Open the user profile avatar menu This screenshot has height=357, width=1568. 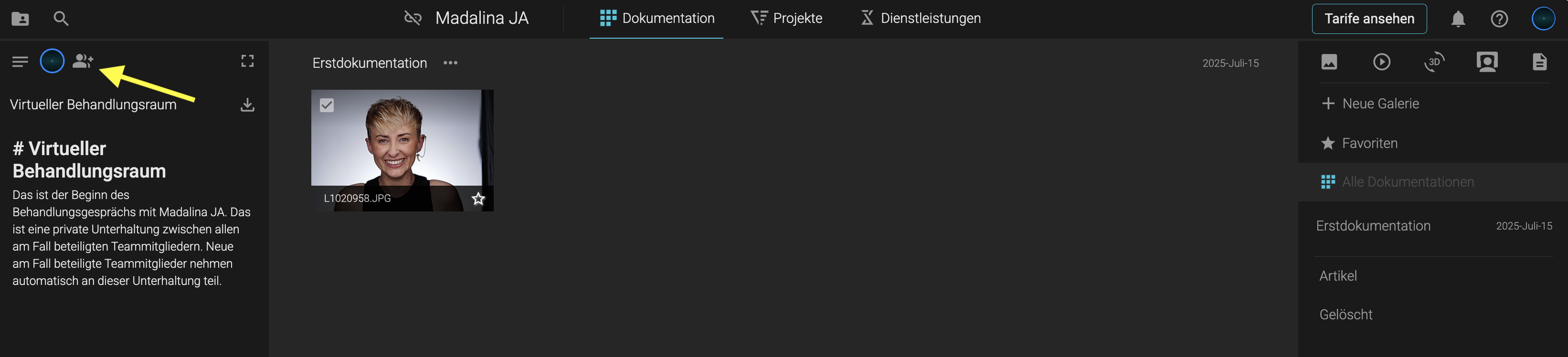click(1543, 19)
